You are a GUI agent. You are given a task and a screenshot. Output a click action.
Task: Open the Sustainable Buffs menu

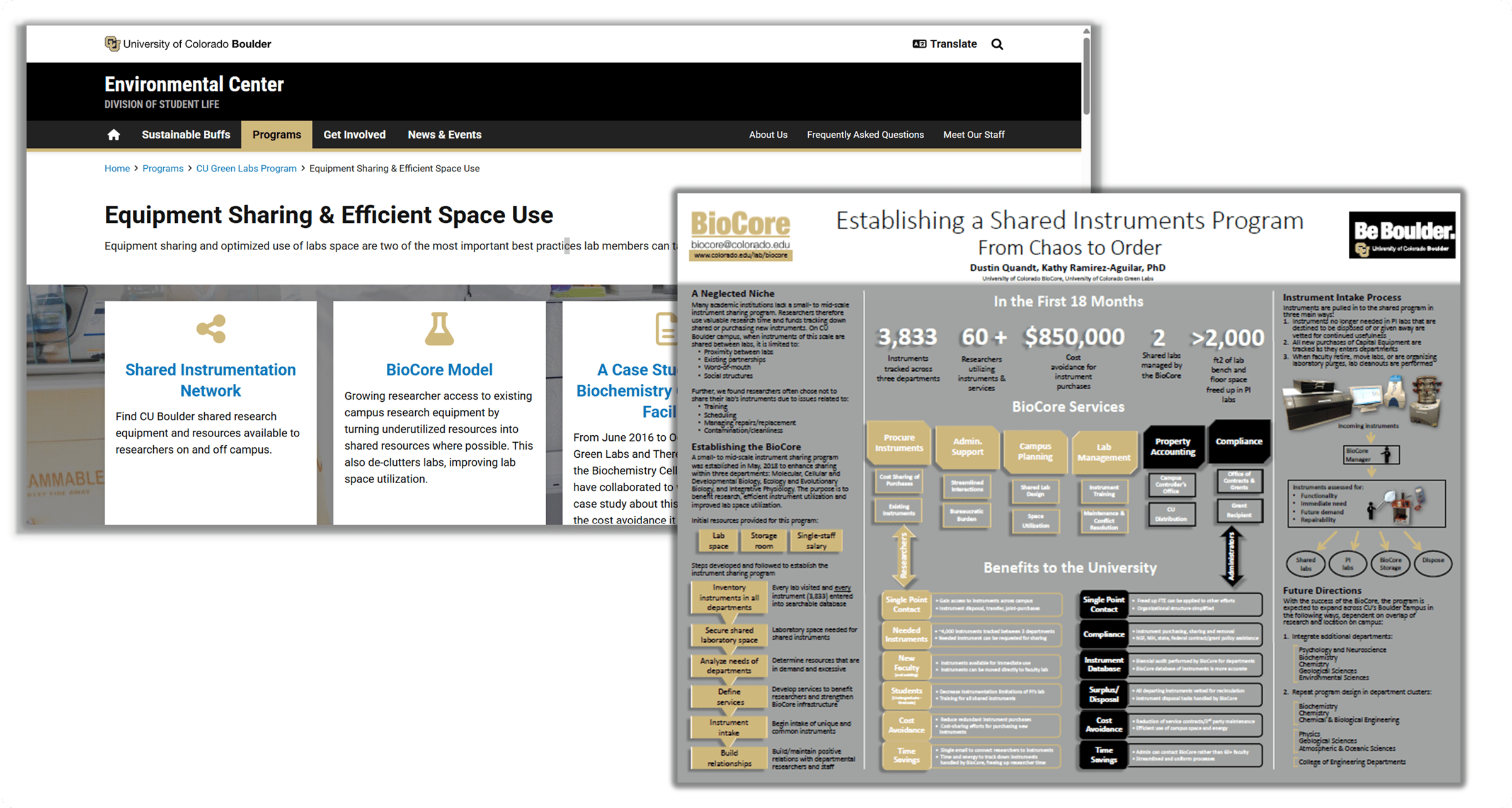186,135
